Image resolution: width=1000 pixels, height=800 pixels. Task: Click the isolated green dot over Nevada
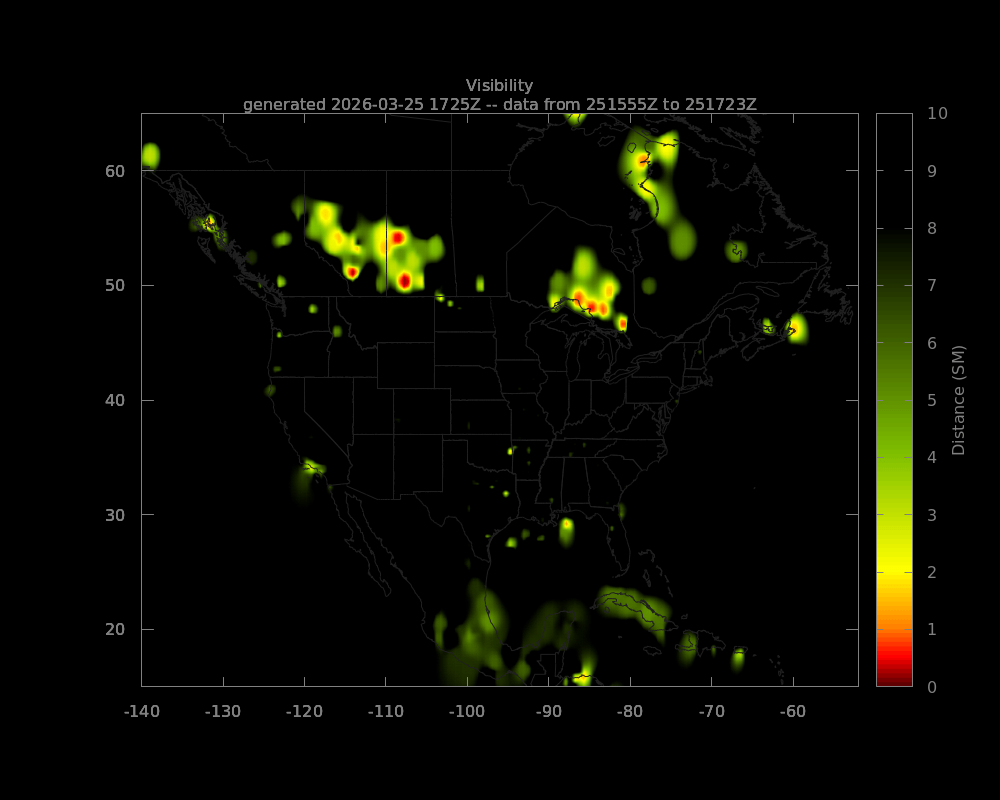(x=272, y=388)
